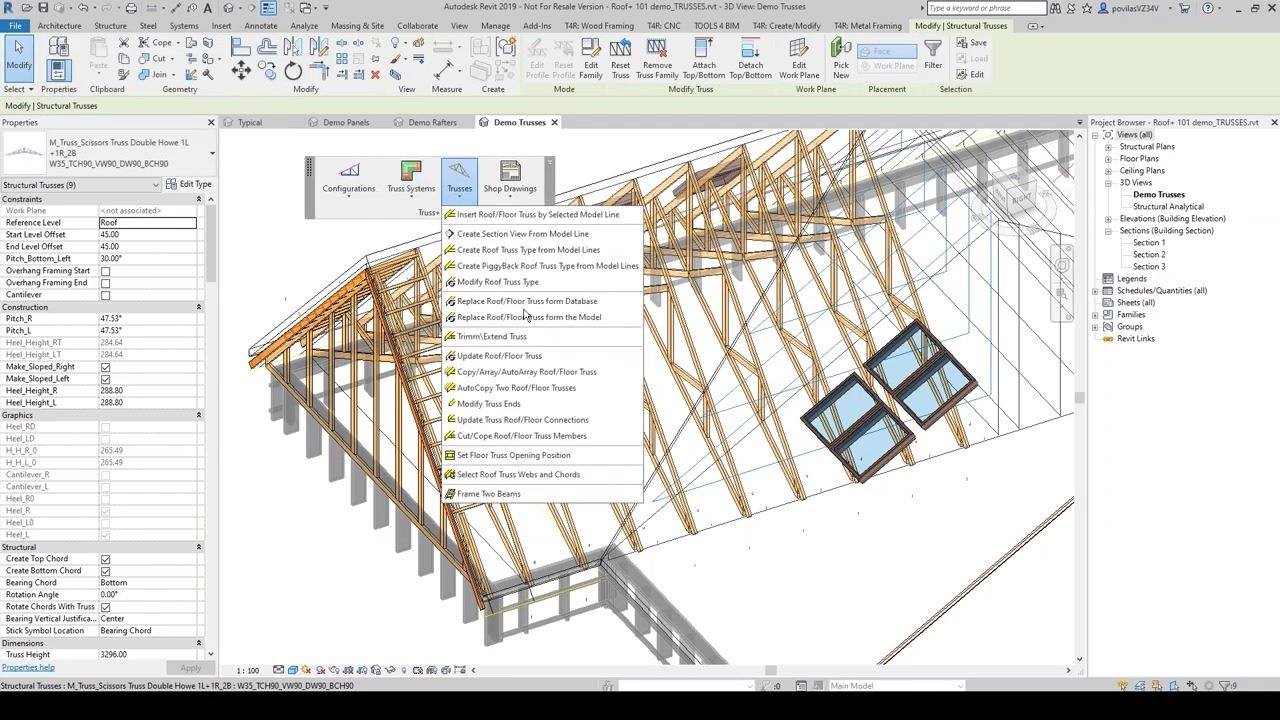Open Shop Drawings in floating toolbar

pyautogui.click(x=510, y=178)
